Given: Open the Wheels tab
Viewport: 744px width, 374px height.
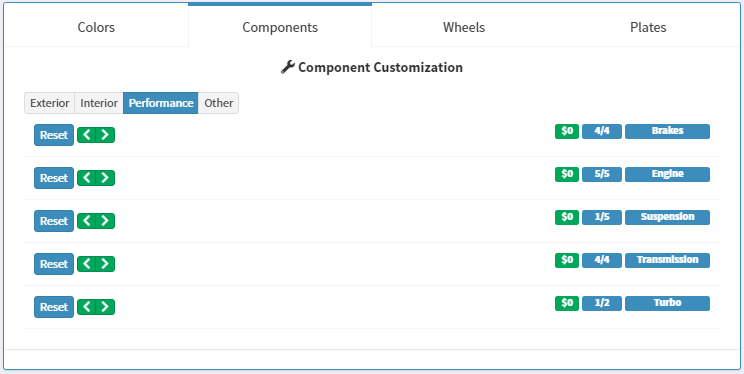Looking at the screenshot, I should [464, 27].
